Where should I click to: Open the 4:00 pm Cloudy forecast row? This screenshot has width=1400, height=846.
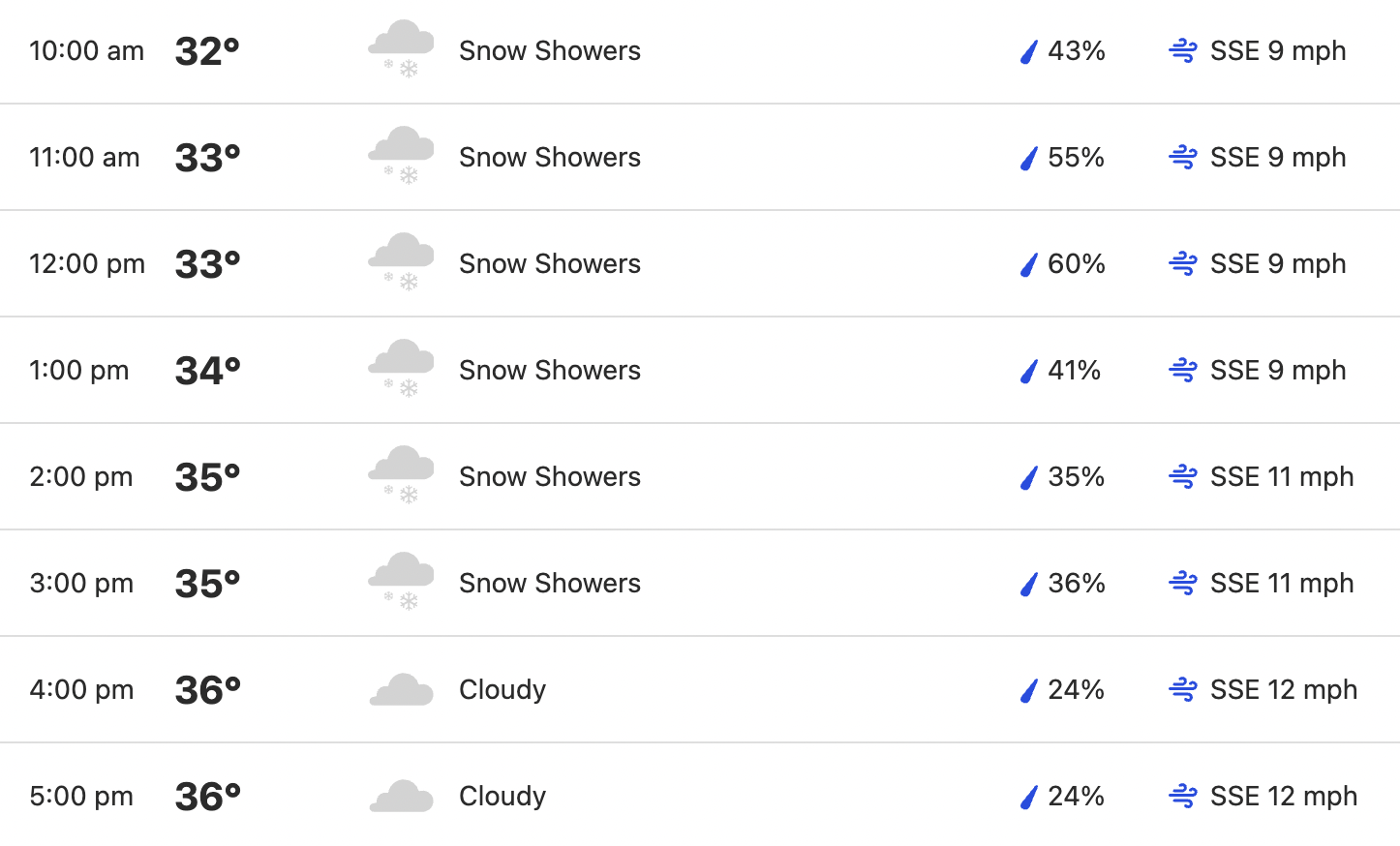point(700,689)
